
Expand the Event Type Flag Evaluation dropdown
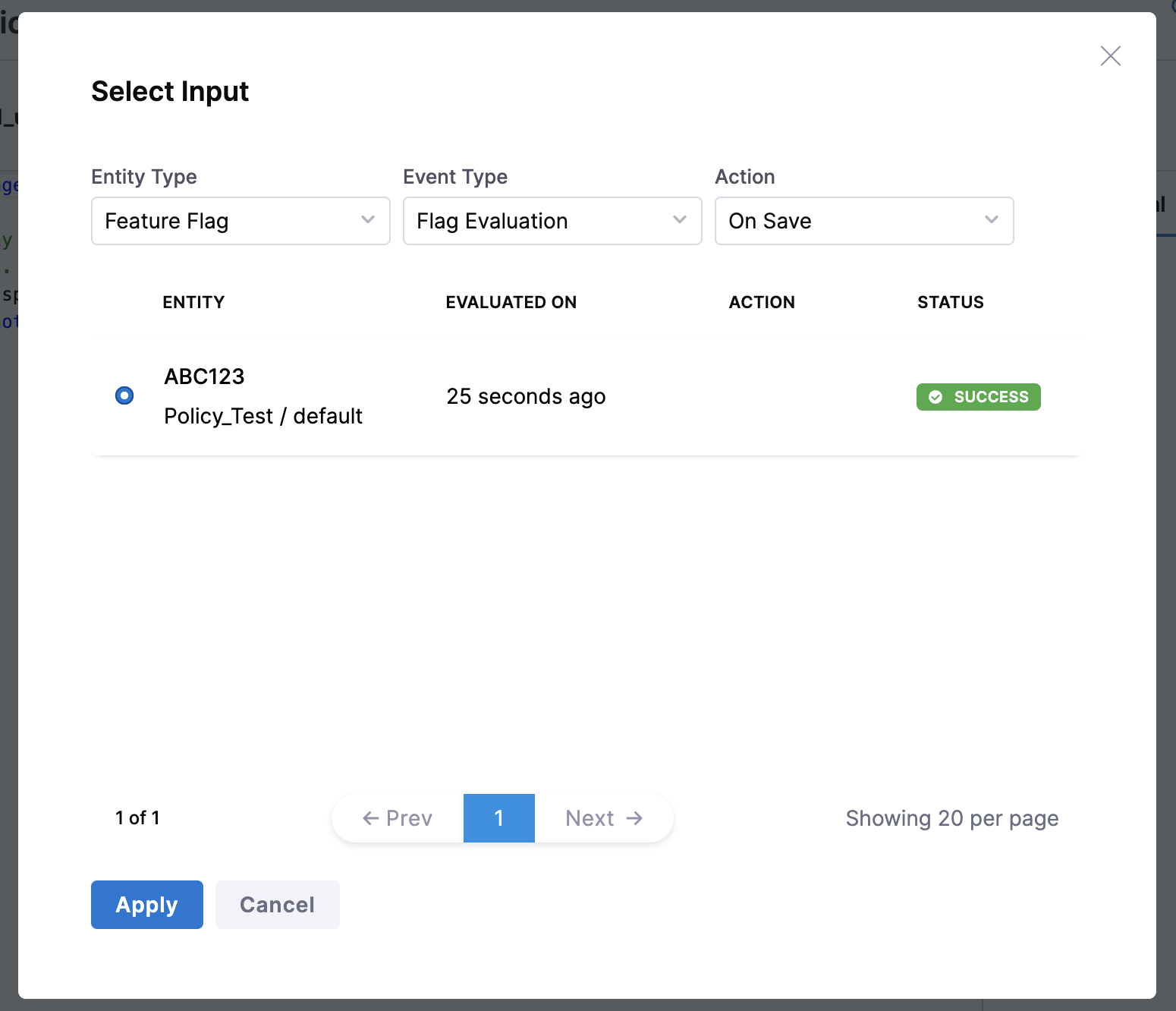pos(552,221)
